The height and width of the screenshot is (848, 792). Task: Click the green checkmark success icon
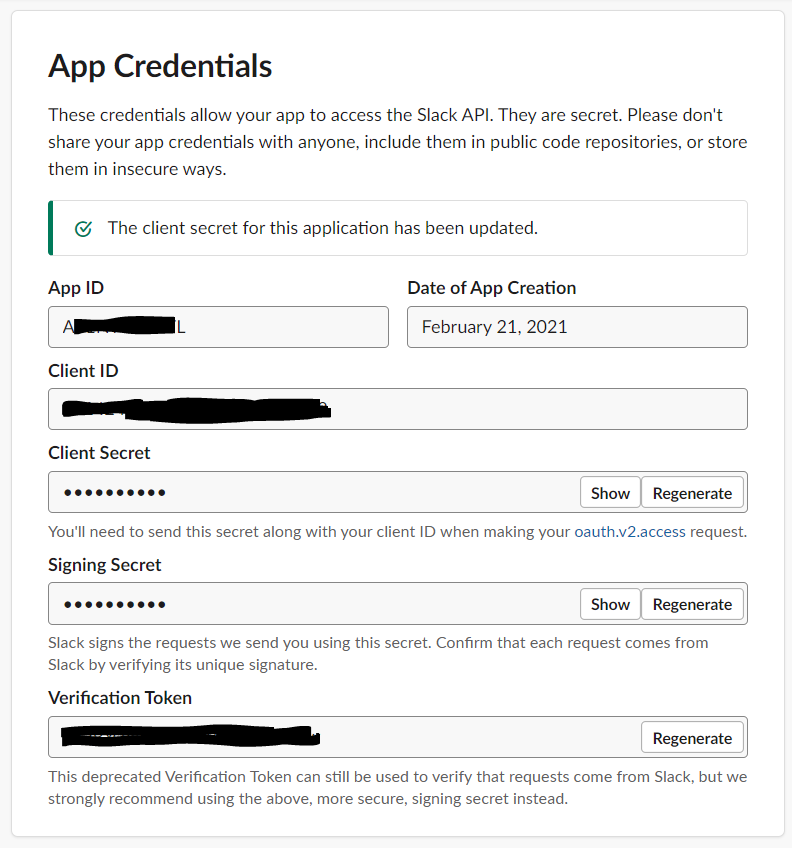click(83, 229)
